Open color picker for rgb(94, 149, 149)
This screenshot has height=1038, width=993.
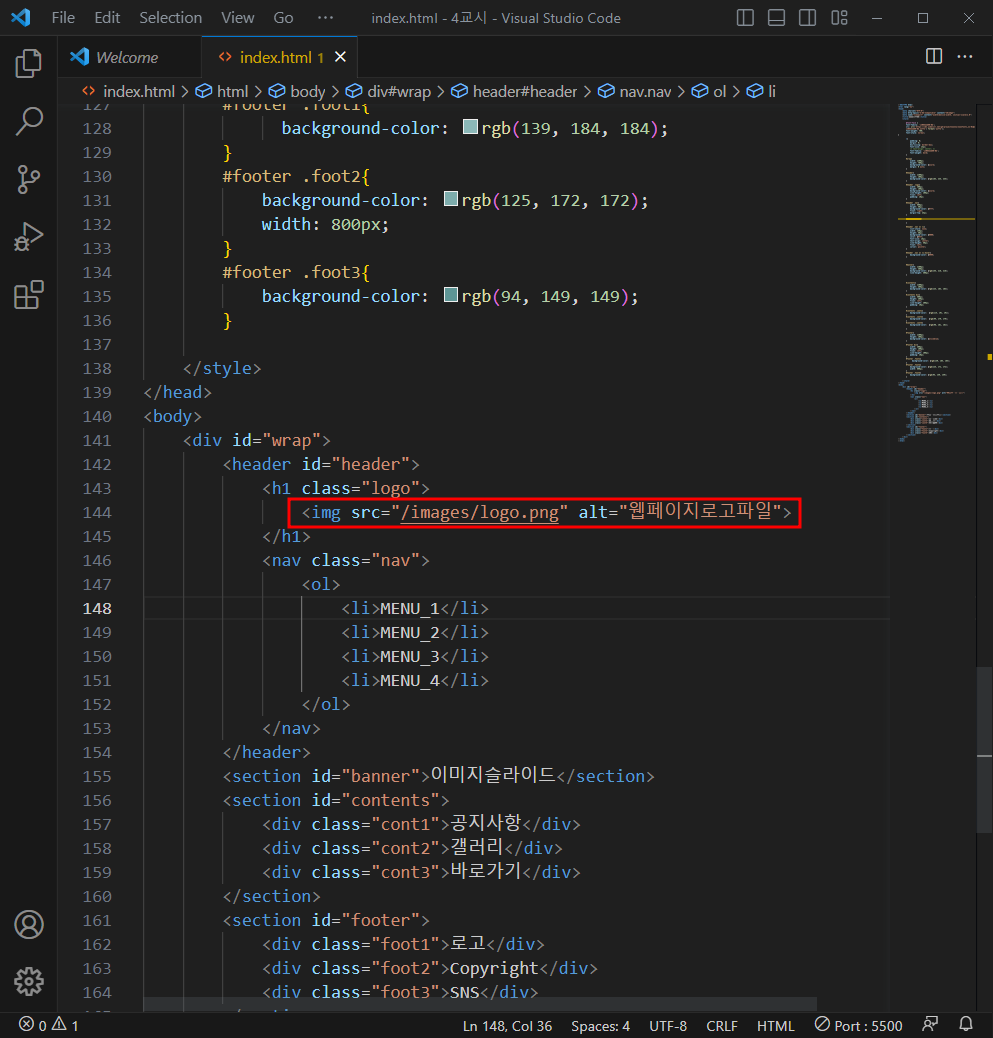tap(450, 295)
